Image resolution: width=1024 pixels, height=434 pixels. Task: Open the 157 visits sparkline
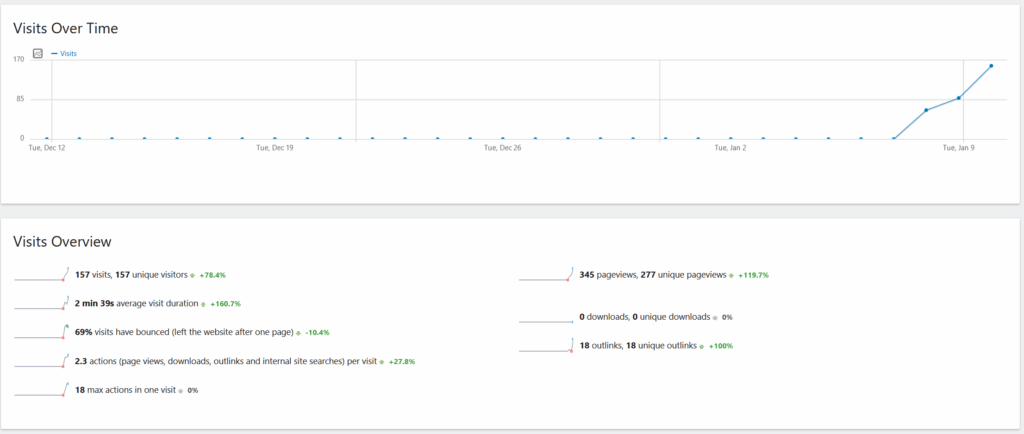click(x=42, y=274)
